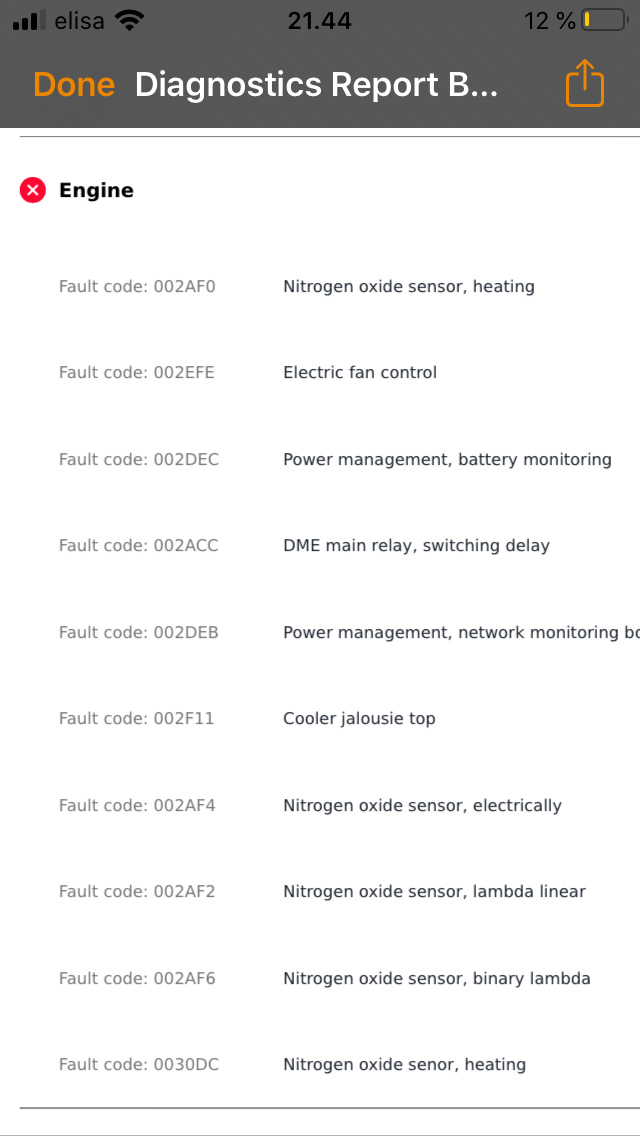Select Nitrogen oxide sensor, electrically entry
This screenshot has width=640, height=1136.
click(x=422, y=806)
